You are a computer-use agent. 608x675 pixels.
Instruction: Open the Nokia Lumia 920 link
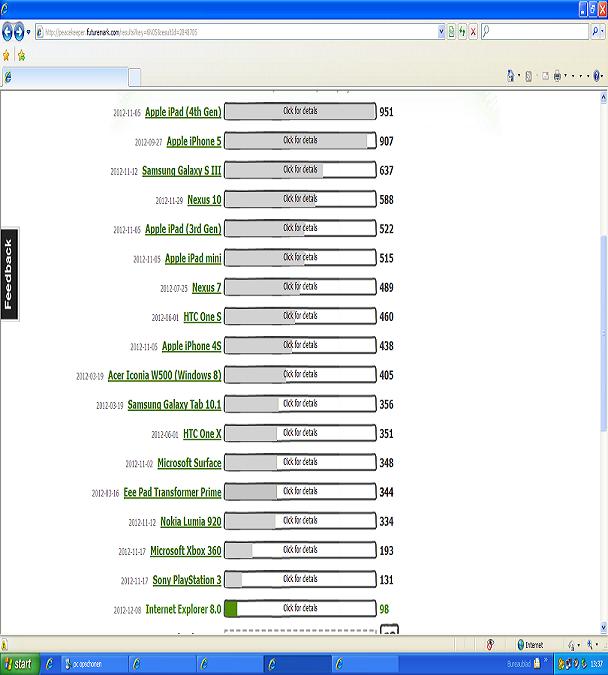pos(191,522)
